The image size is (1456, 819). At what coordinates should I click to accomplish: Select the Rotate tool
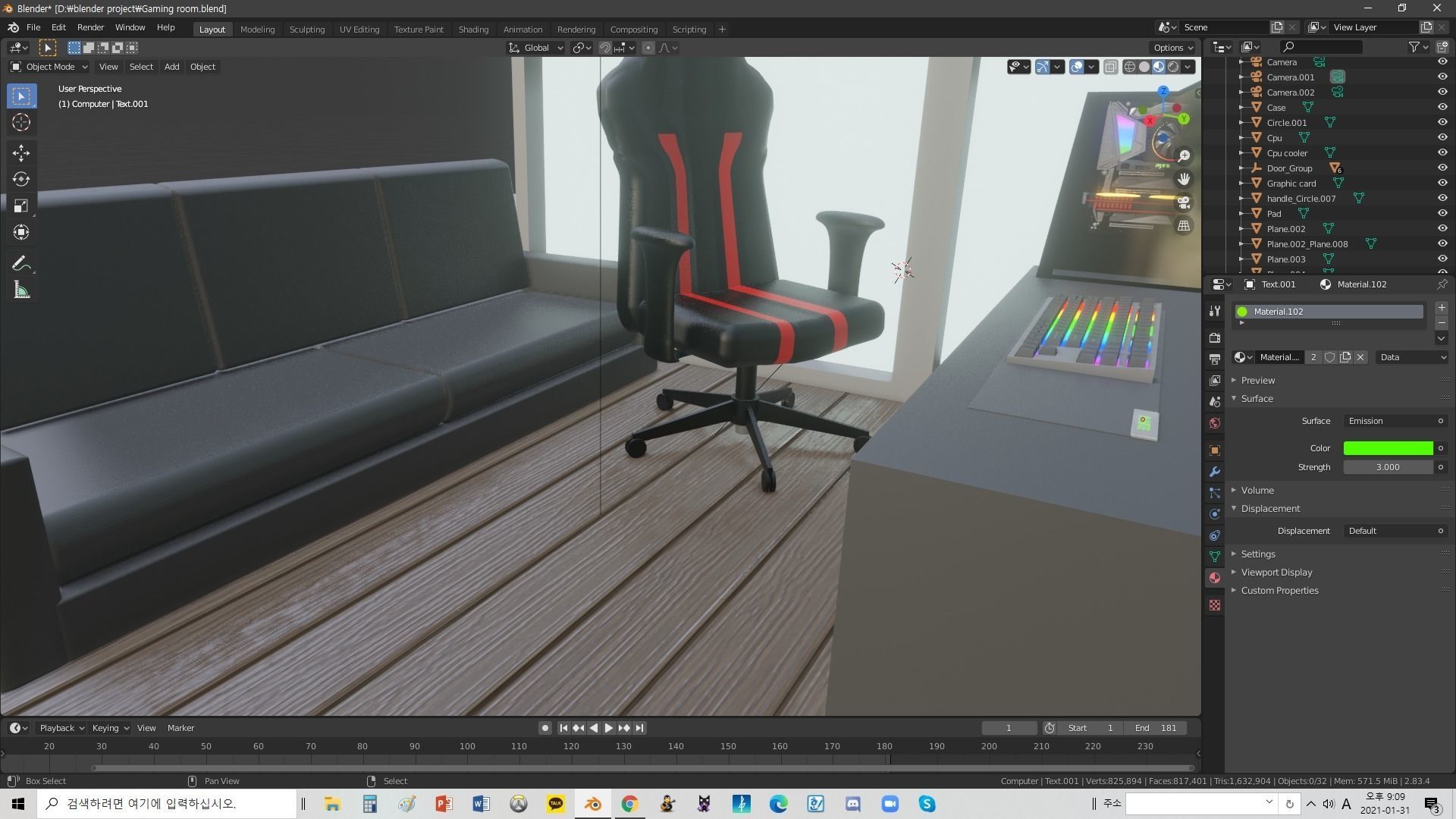pos(21,180)
